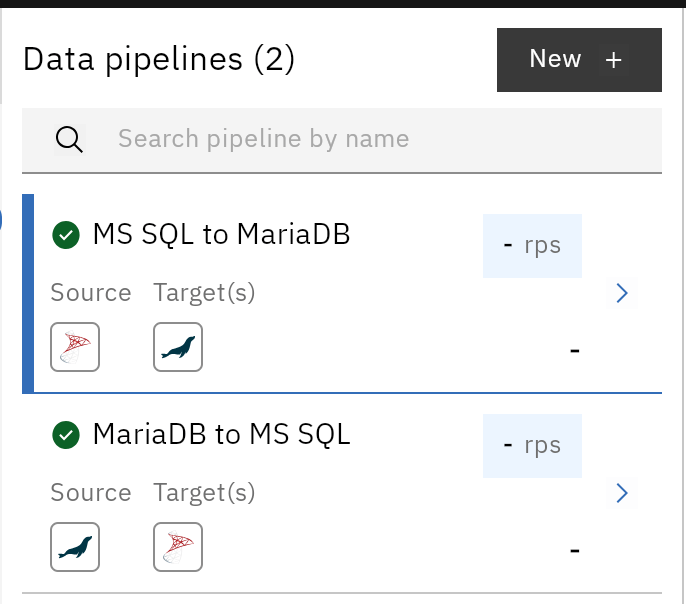The height and width of the screenshot is (604, 686).
Task: Click the MariaDB target icon in MS SQL to MariaDB
Action: (178, 347)
